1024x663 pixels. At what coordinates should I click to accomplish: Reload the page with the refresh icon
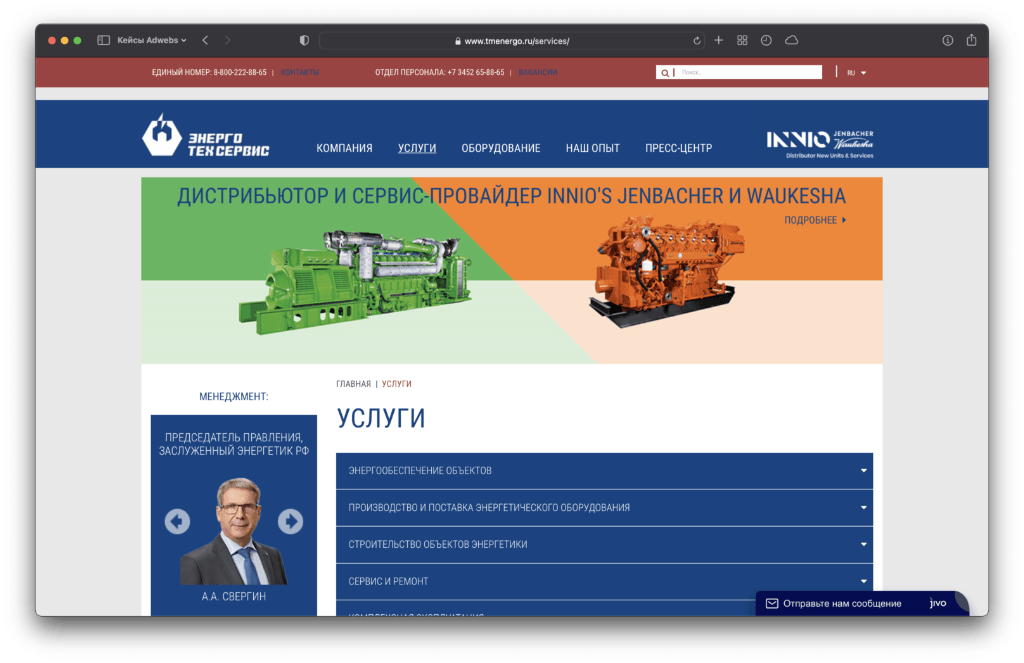click(697, 40)
